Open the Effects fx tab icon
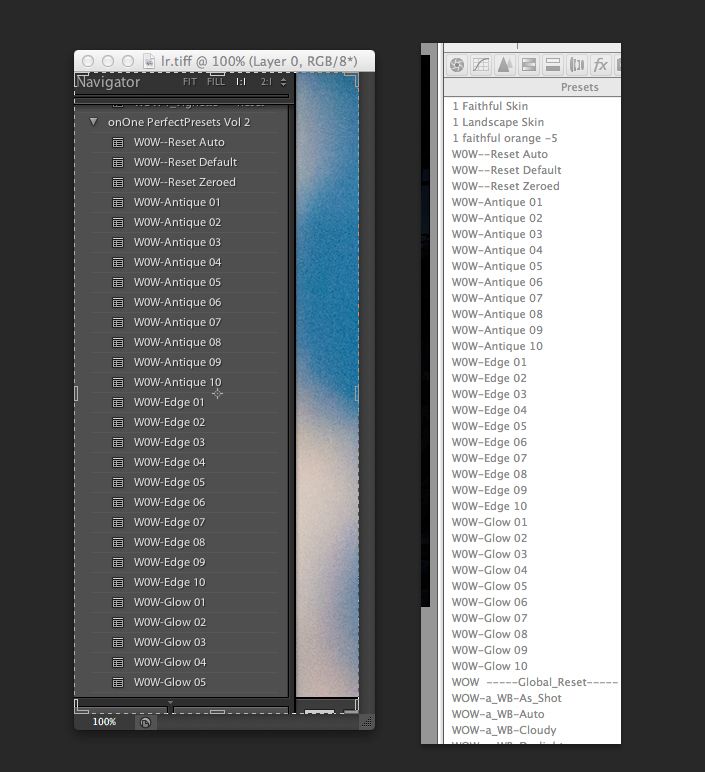This screenshot has width=705, height=772. click(x=601, y=65)
